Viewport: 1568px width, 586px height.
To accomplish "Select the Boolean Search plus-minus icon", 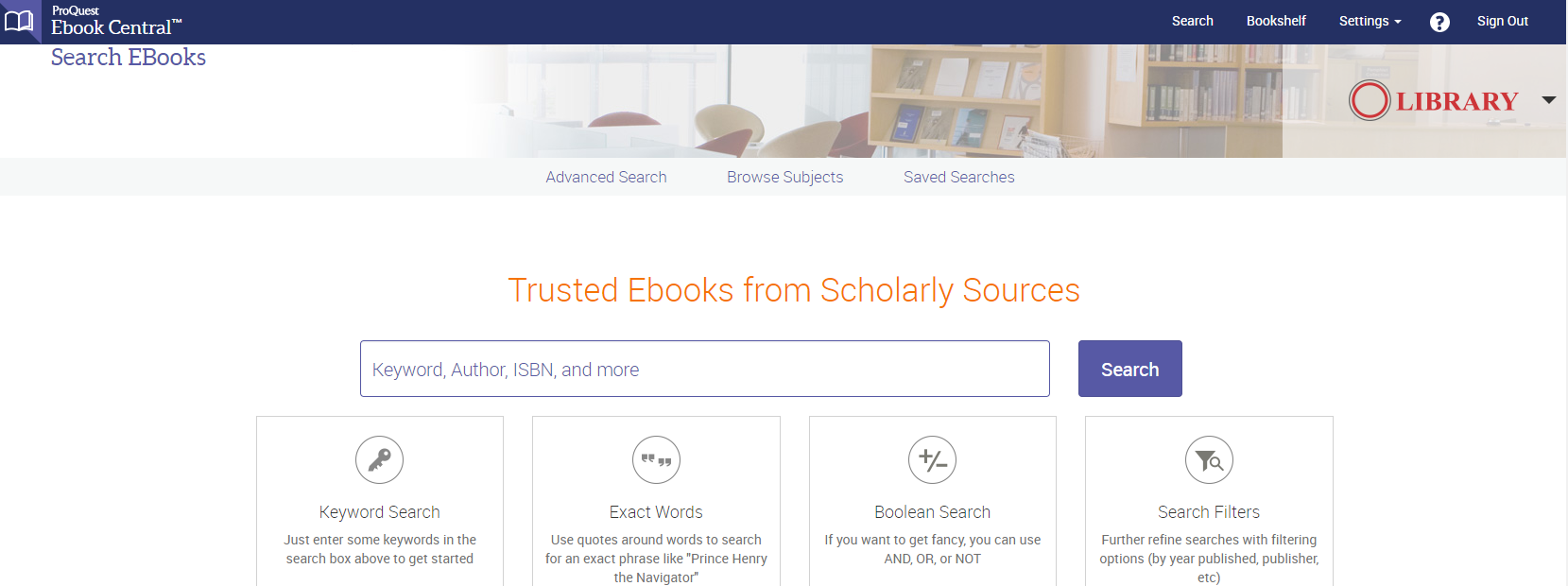I will pos(932,460).
